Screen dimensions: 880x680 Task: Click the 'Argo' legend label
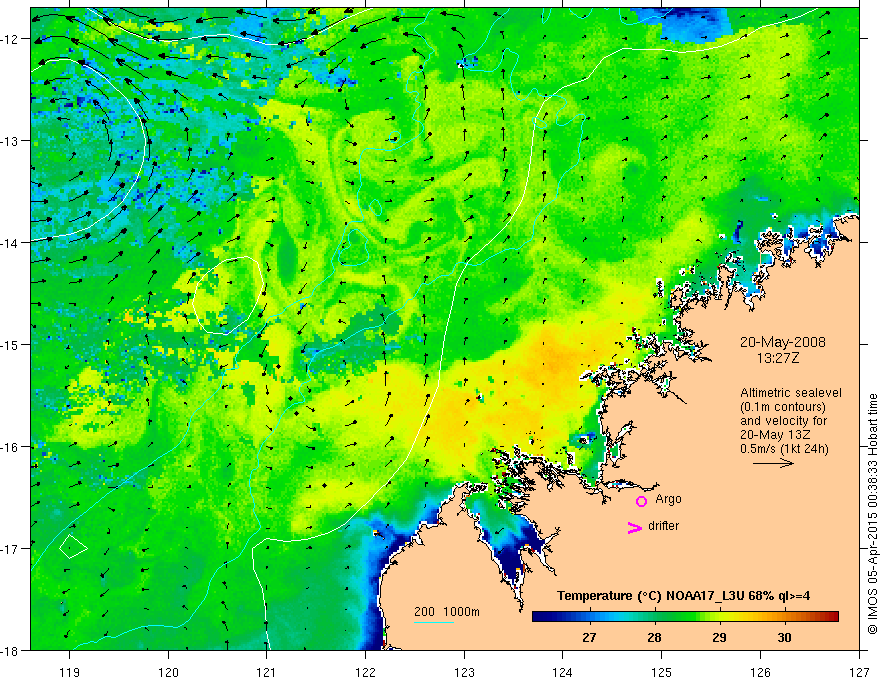point(668,499)
